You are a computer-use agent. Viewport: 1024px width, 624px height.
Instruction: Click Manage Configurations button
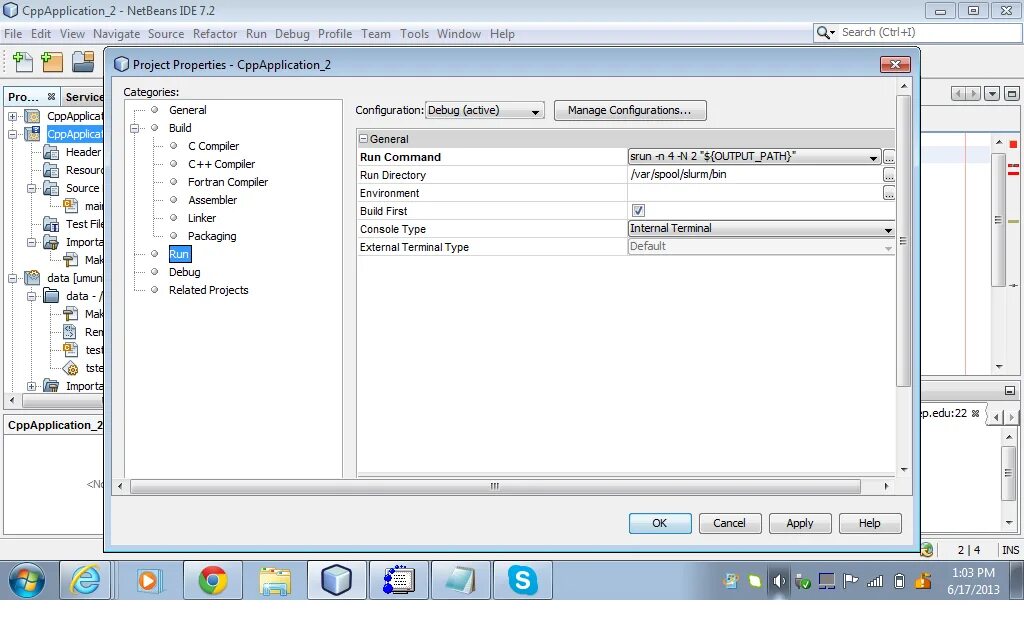pyautogui.click(x=630, y=110)
